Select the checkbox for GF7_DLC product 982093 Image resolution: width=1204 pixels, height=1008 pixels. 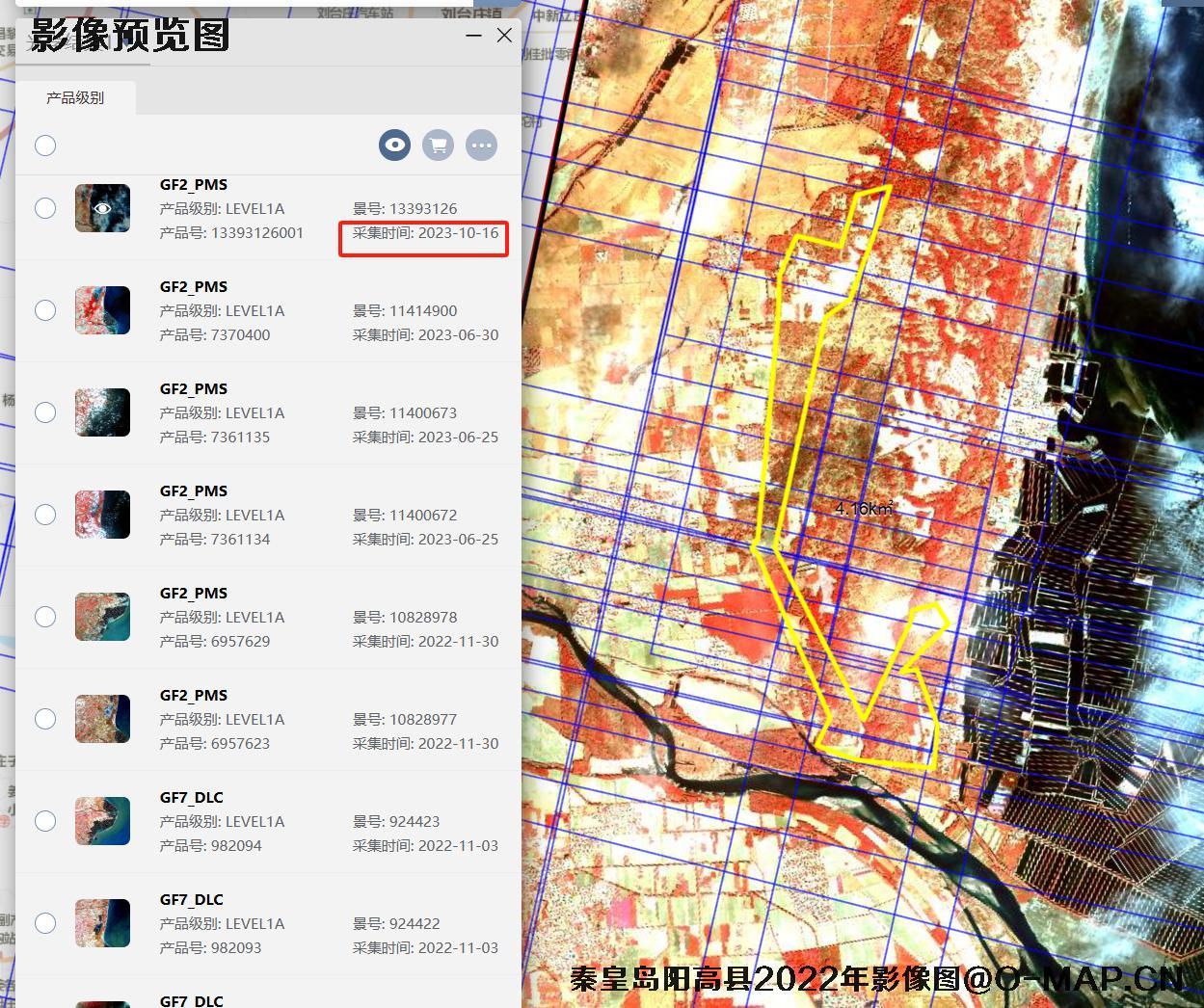(x=45, y=923)
